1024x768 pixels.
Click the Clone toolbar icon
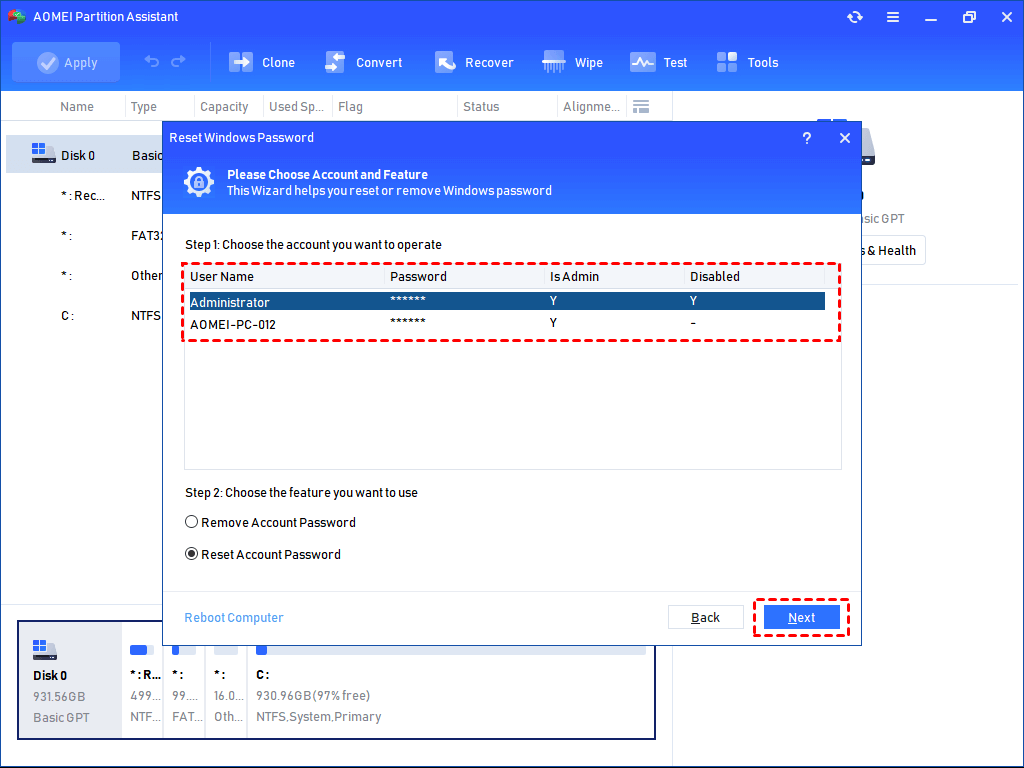click(x=242, y=62)
